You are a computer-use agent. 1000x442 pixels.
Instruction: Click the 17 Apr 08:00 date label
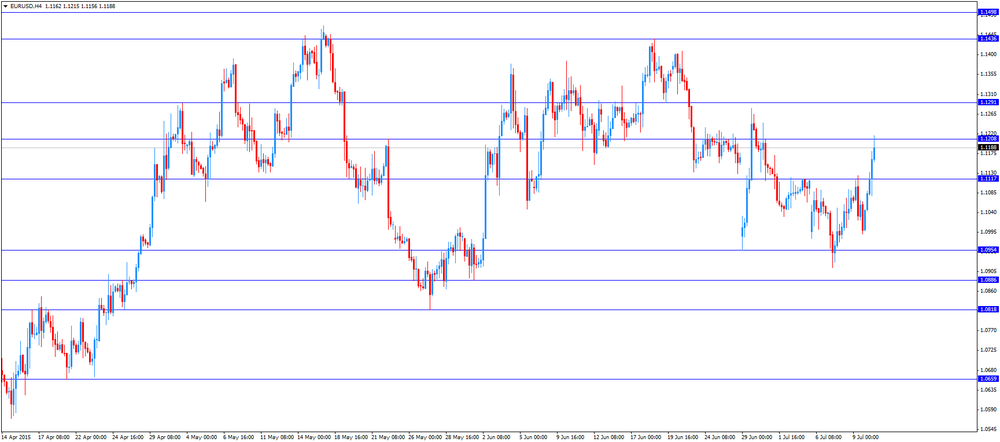(54, 438)
